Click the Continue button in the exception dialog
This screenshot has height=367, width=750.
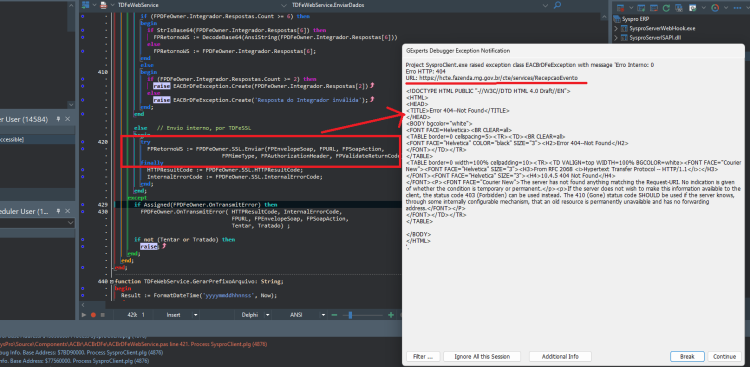click(724, 356)
